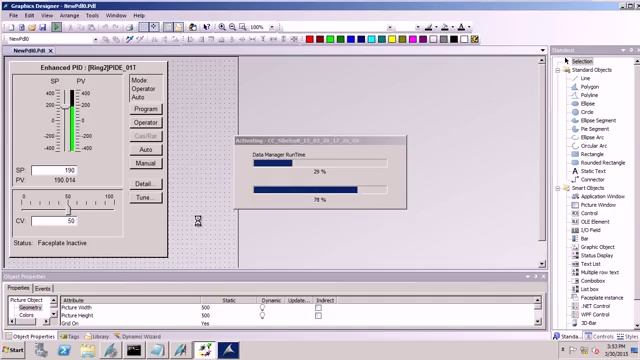Click the Tune... button

click(146, 198)
